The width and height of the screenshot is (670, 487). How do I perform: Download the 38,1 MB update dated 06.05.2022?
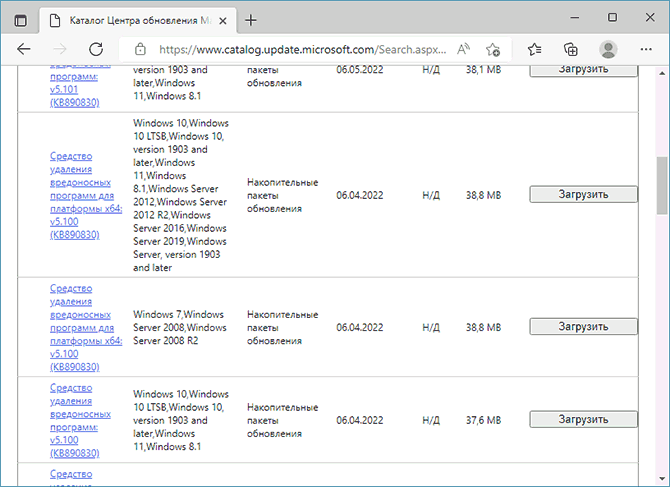point(583,70)
